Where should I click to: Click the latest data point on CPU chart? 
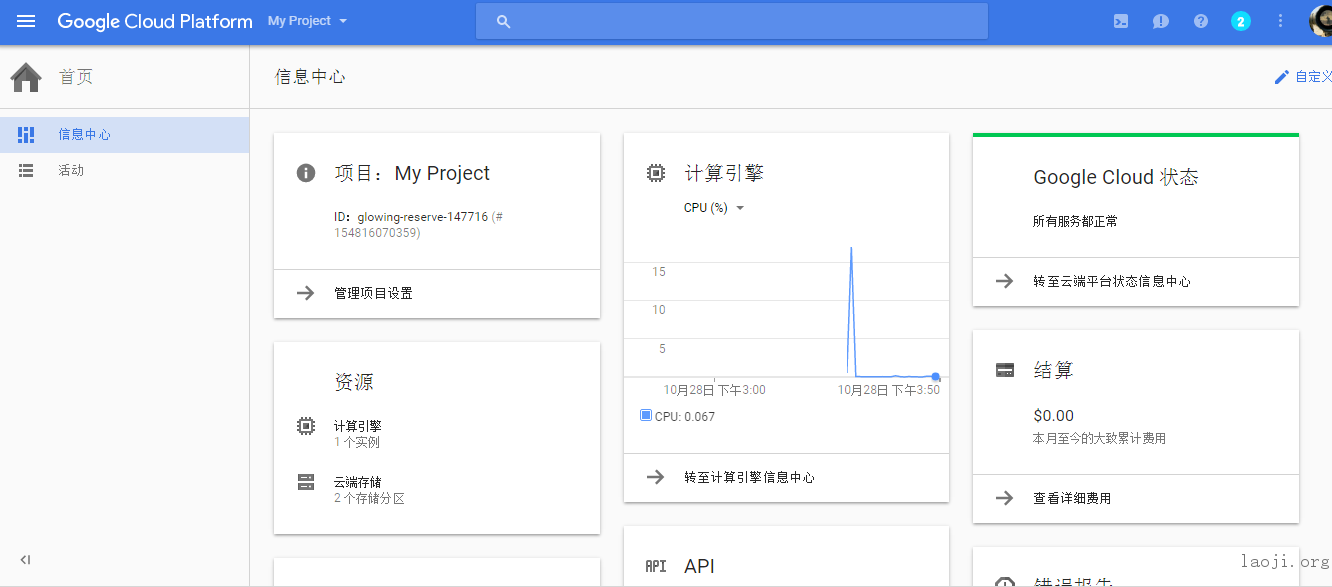tap(935, 376)
